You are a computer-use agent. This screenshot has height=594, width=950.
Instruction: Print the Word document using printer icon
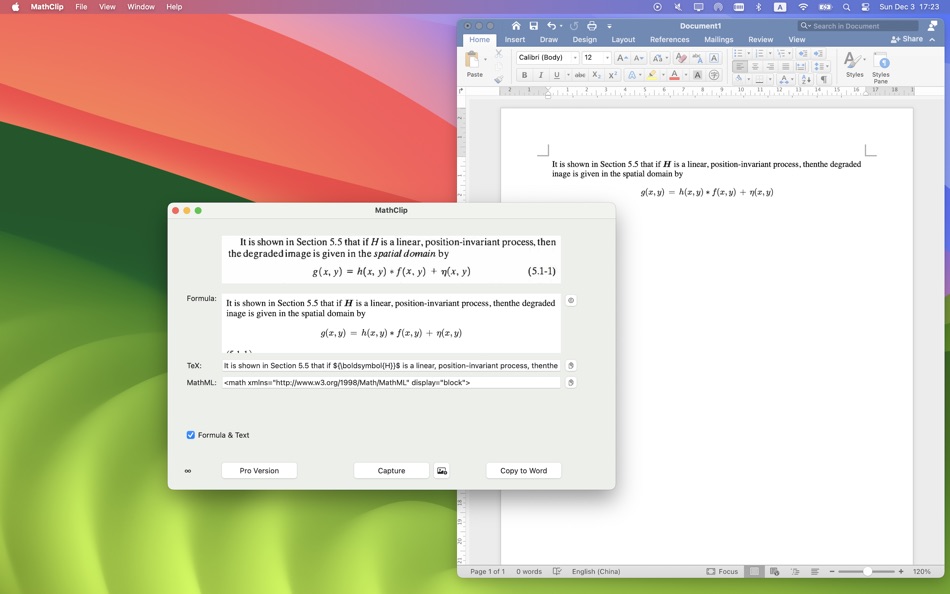coord(591,26)
